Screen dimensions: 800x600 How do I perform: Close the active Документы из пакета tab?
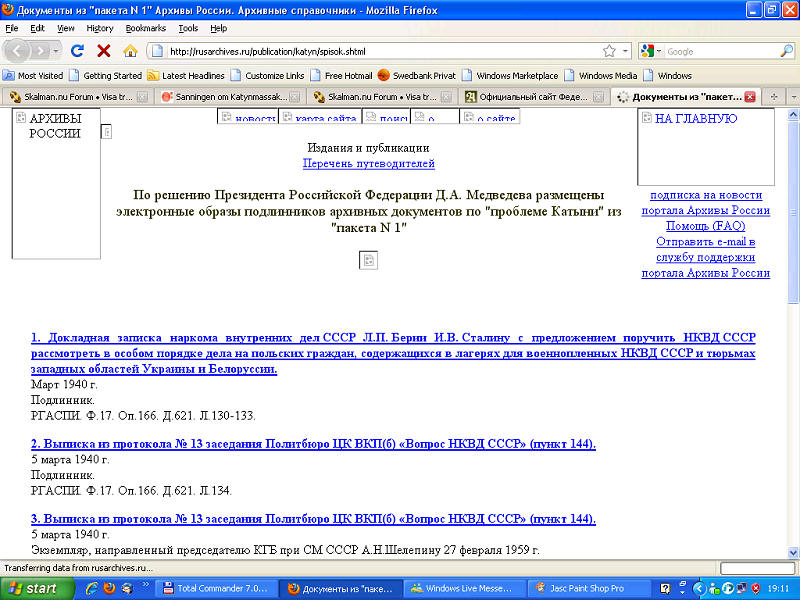pyautogui.click(x=749, y=97)
